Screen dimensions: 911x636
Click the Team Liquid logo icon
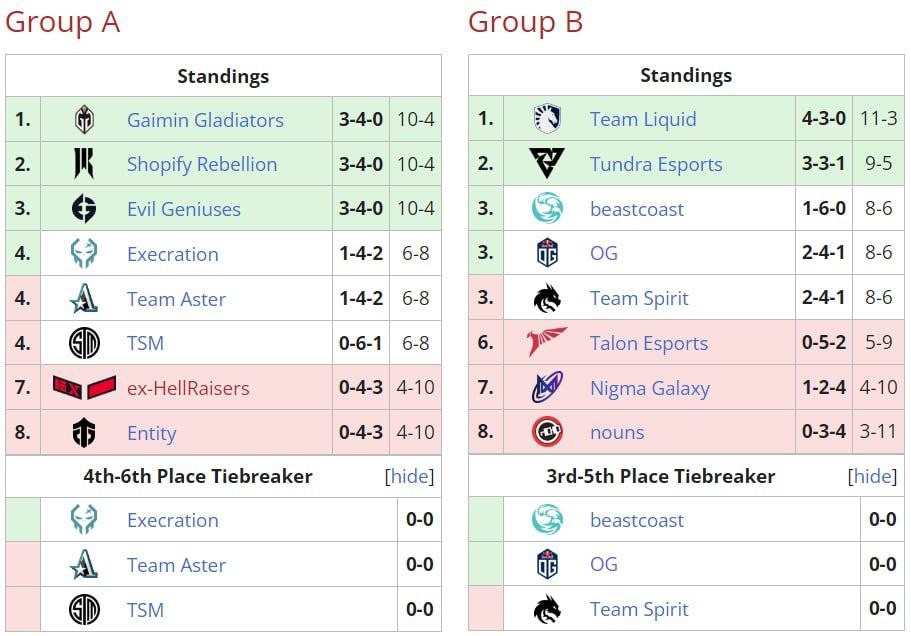[547, 120]
